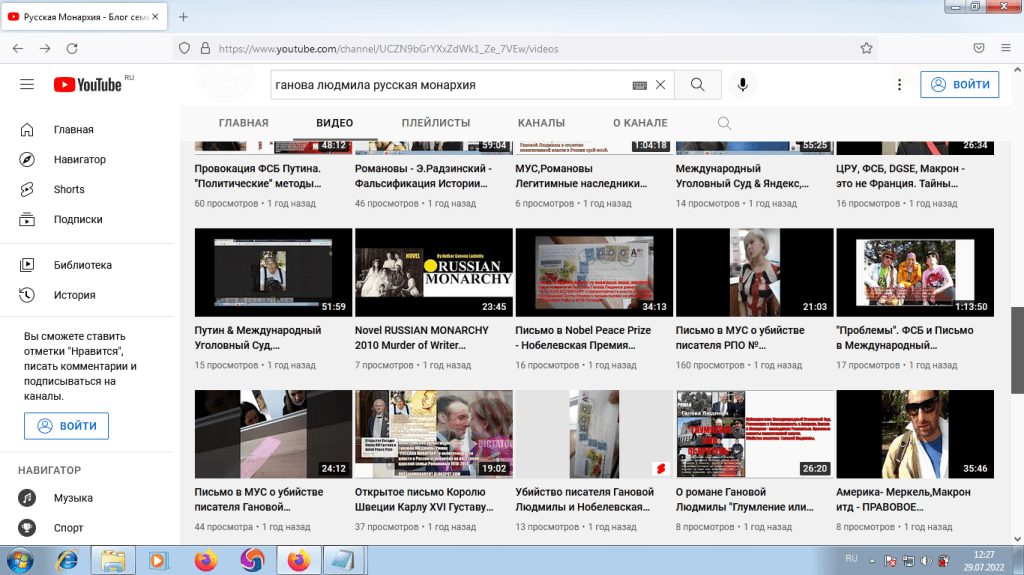The width and height of the screenshot is (1024, 575).
Task: Switch to the ПЛЕЙЛИСТЫ tab
Action: [435, 123]
